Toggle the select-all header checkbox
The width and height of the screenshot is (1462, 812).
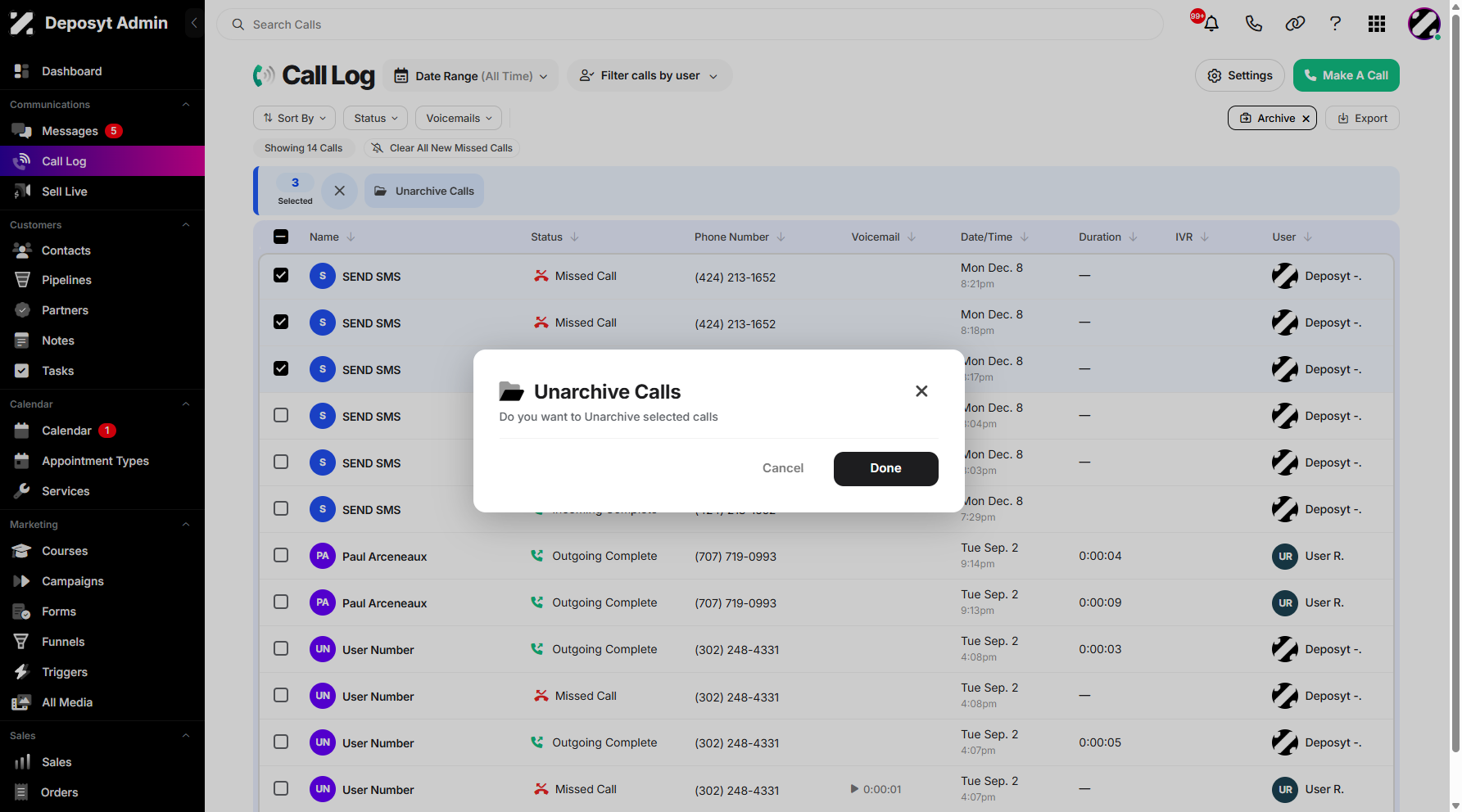click(281, 237)
